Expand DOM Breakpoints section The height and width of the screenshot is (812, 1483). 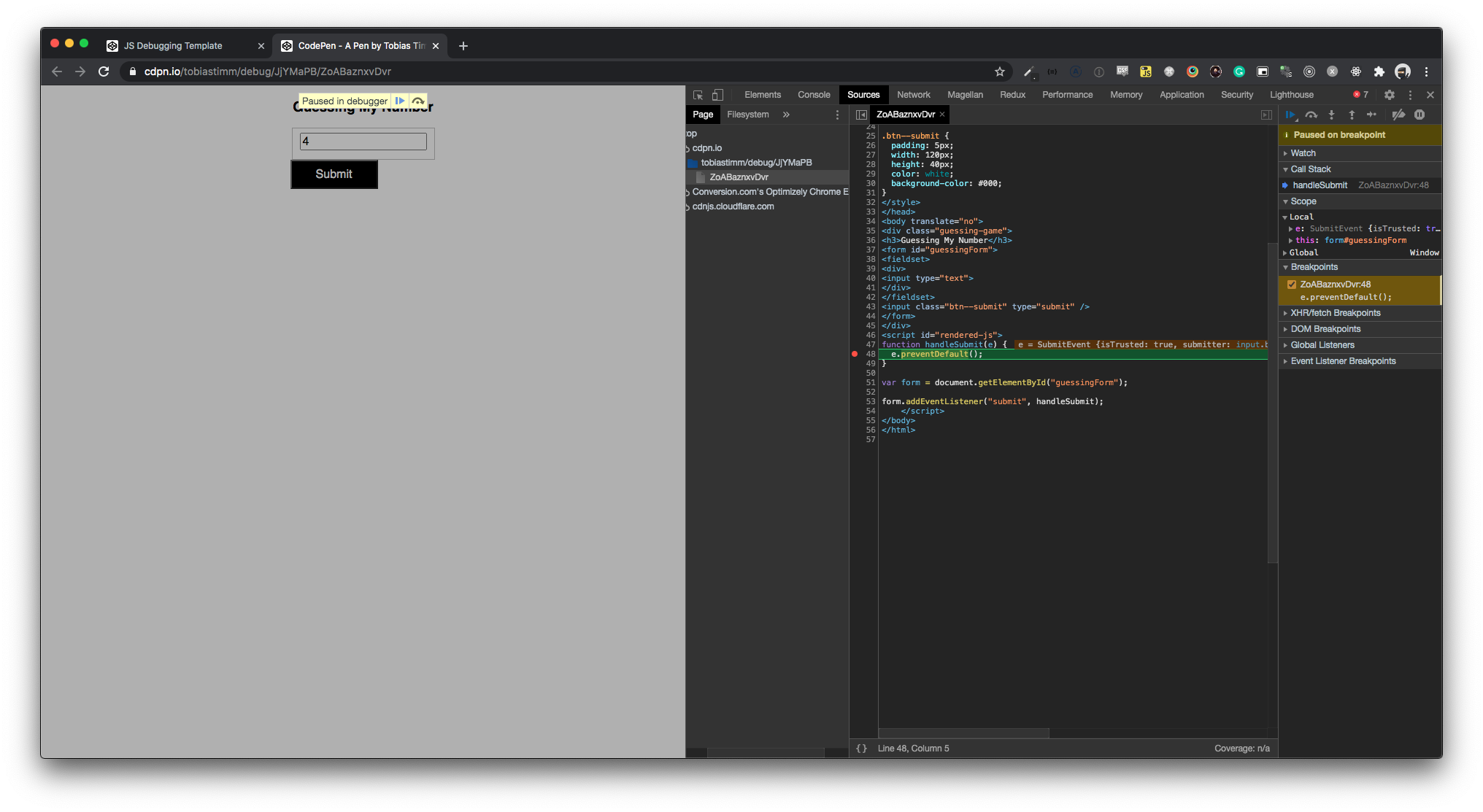point(1360,329)
